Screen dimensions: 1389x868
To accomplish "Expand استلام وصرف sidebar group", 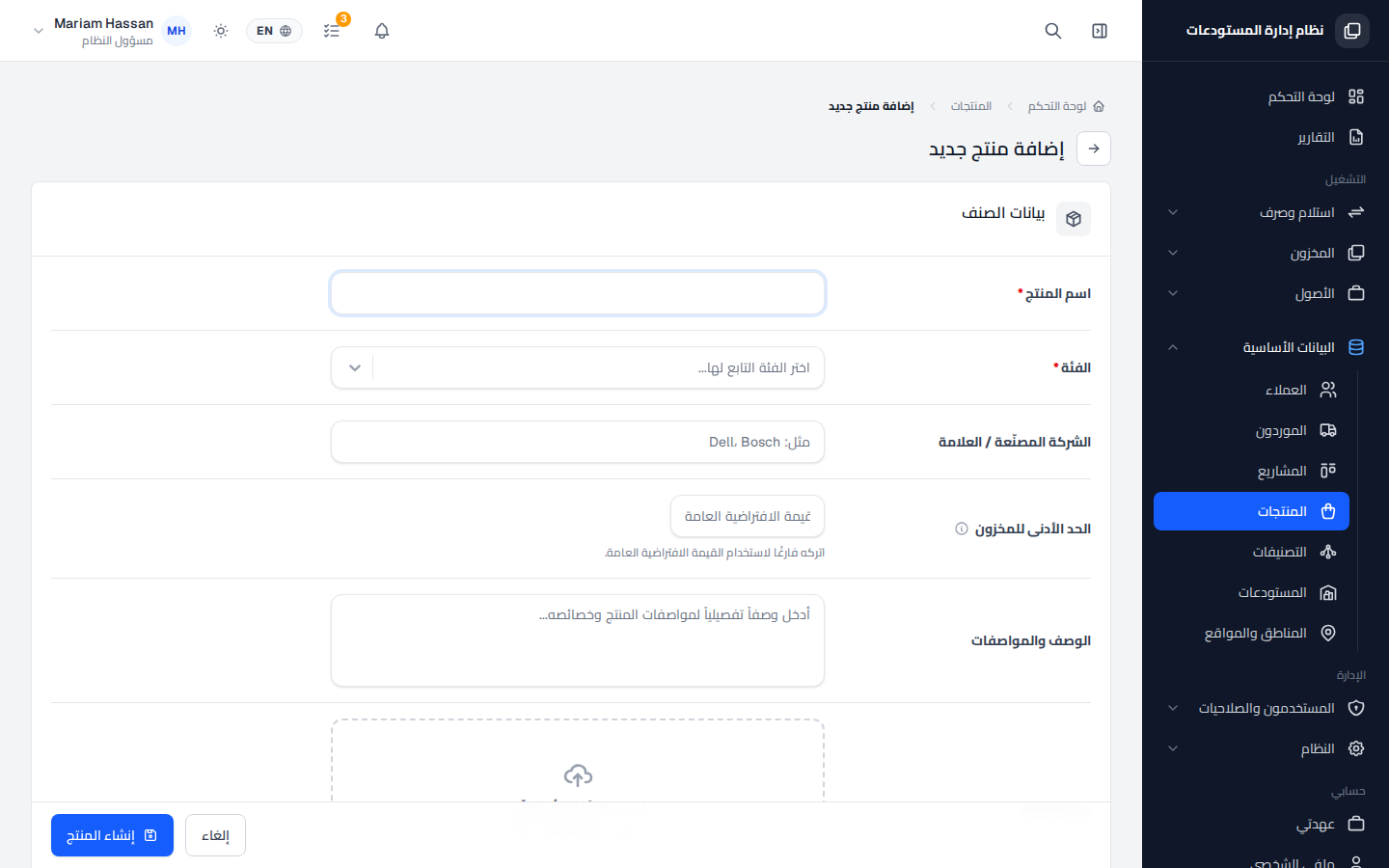I will point(1266,212).
